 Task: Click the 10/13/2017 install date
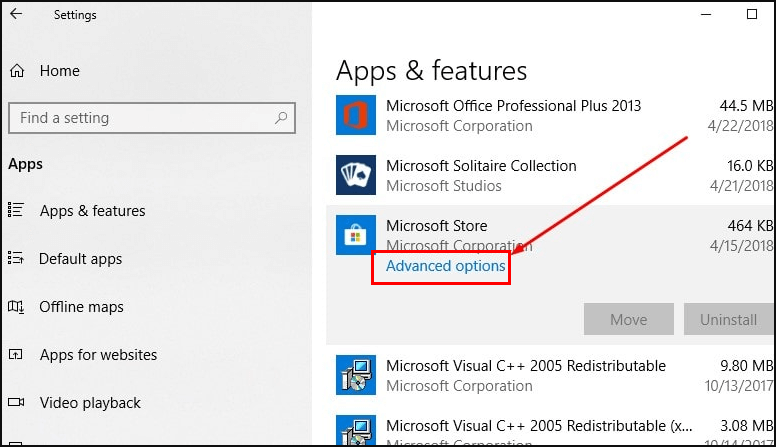pyautogui.click(x=739, y=386)
